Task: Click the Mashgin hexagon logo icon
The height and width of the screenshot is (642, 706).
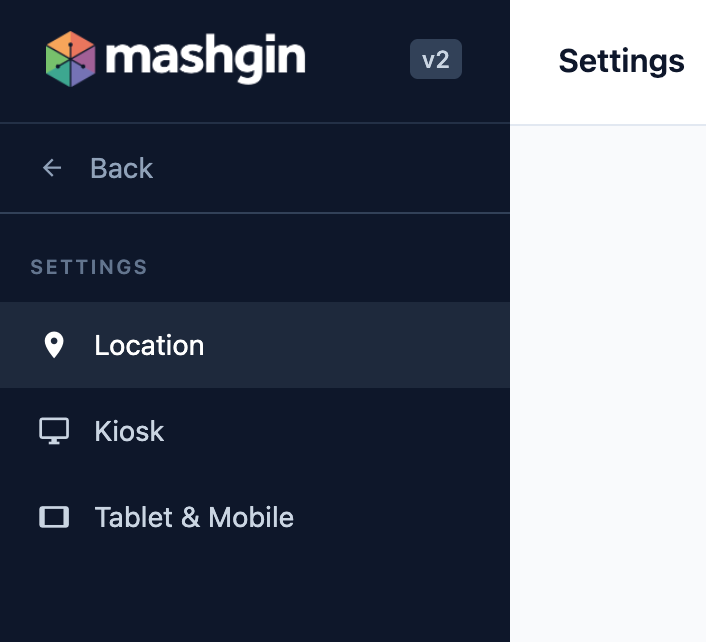Action: (x=71, y=59)
